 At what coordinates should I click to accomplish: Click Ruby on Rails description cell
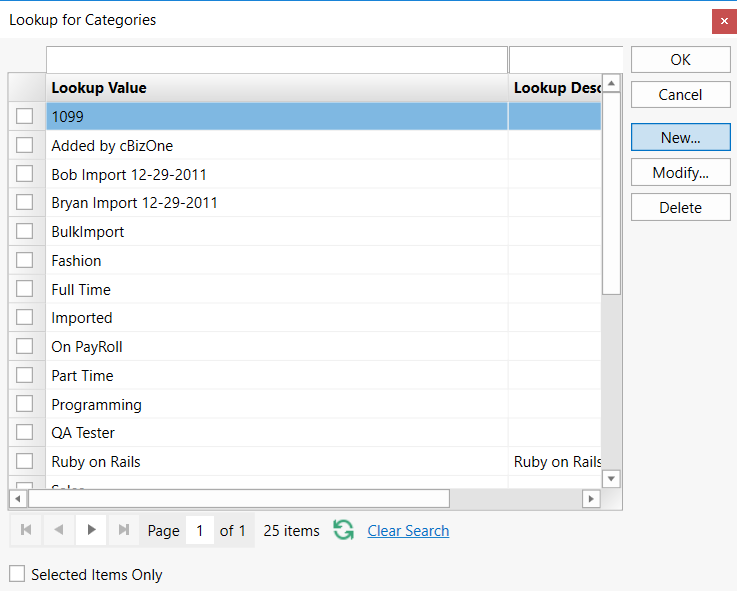[555, 461]
